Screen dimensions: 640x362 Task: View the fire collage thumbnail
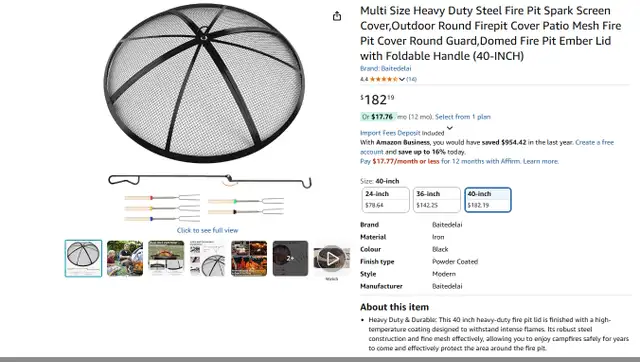[x=249, y=258]
